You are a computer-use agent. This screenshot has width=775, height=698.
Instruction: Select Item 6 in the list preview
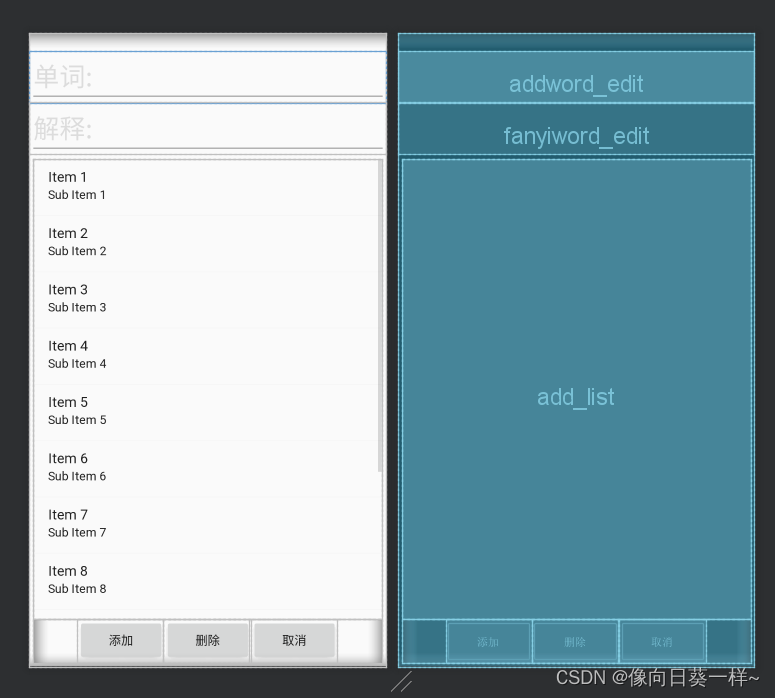(x=205, y=467)
